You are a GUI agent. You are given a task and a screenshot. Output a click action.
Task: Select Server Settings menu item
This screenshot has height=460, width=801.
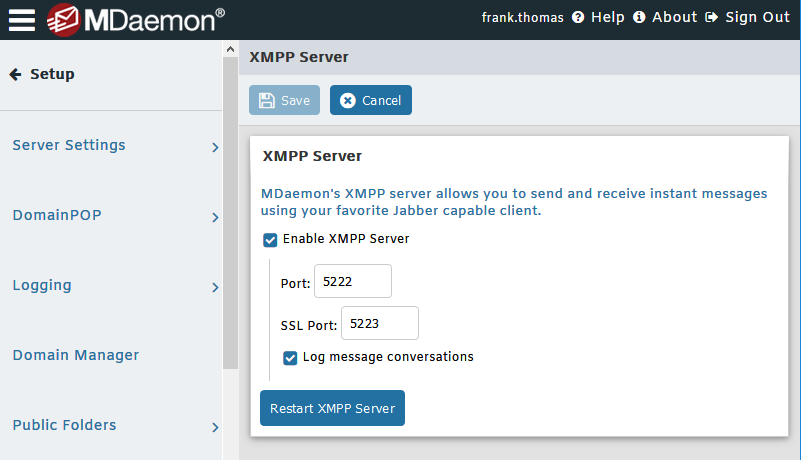tap(69, 145)
